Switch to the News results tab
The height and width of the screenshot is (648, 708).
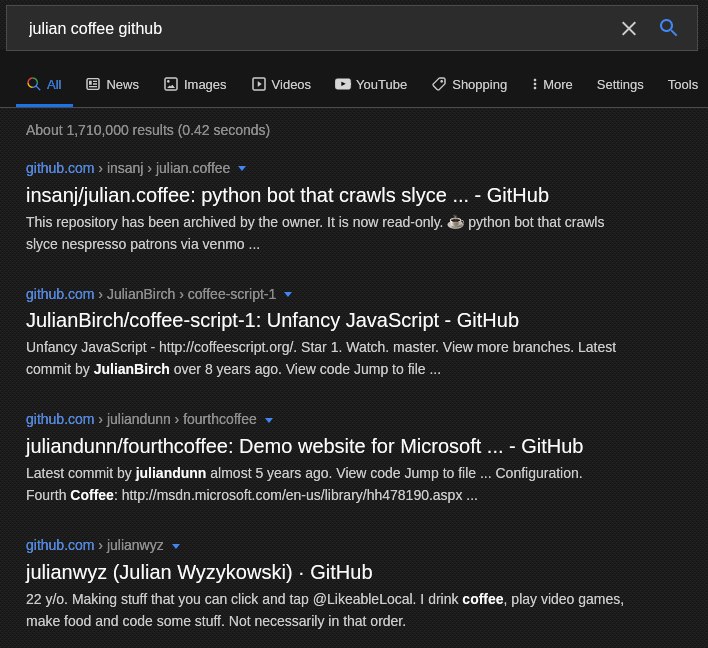tap(112, 84)
